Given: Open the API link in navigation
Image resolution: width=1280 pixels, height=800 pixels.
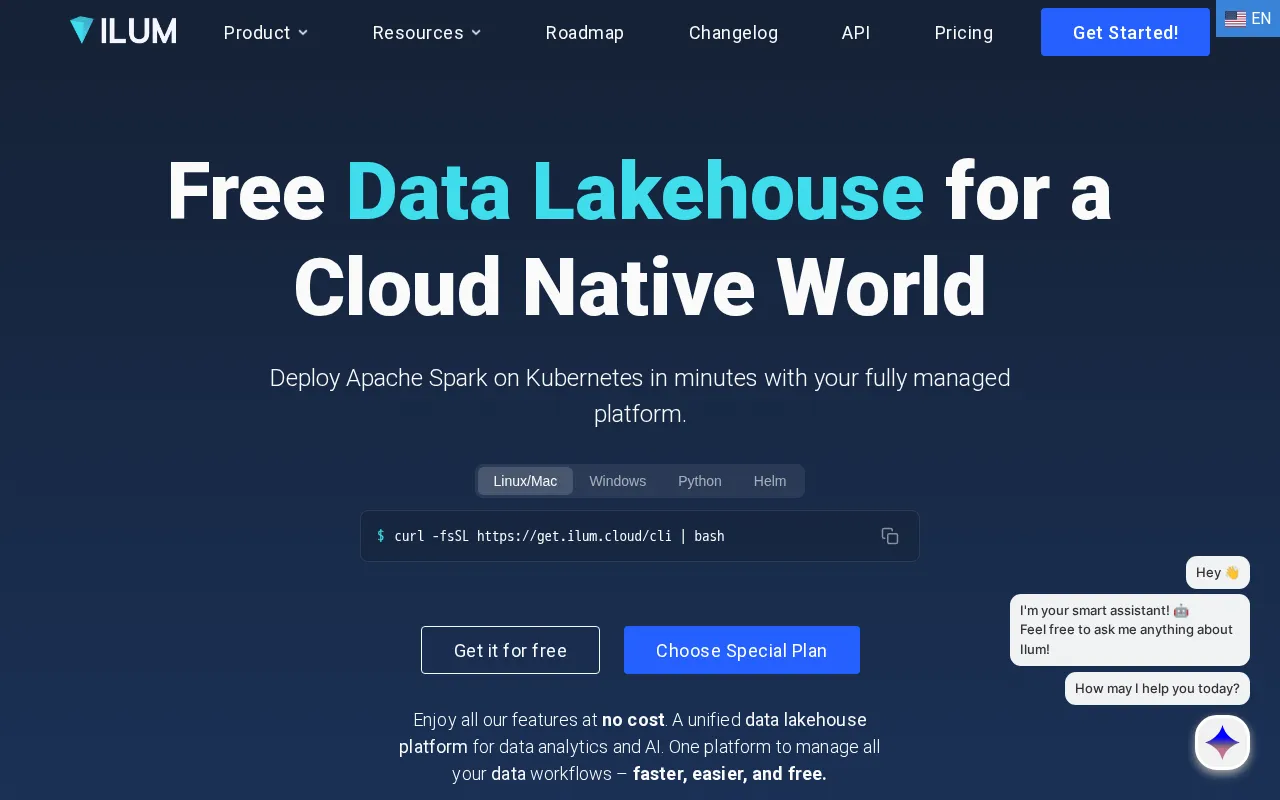Looking at the screenshot, I should pyautogui.click(x=856, y=33).
